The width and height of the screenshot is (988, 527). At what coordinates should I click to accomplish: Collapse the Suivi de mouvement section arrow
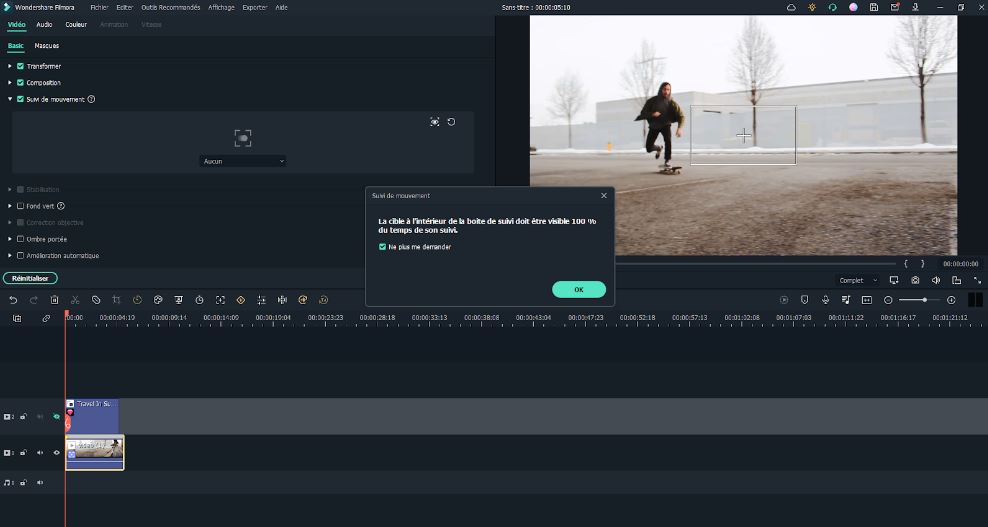(9, 99)
